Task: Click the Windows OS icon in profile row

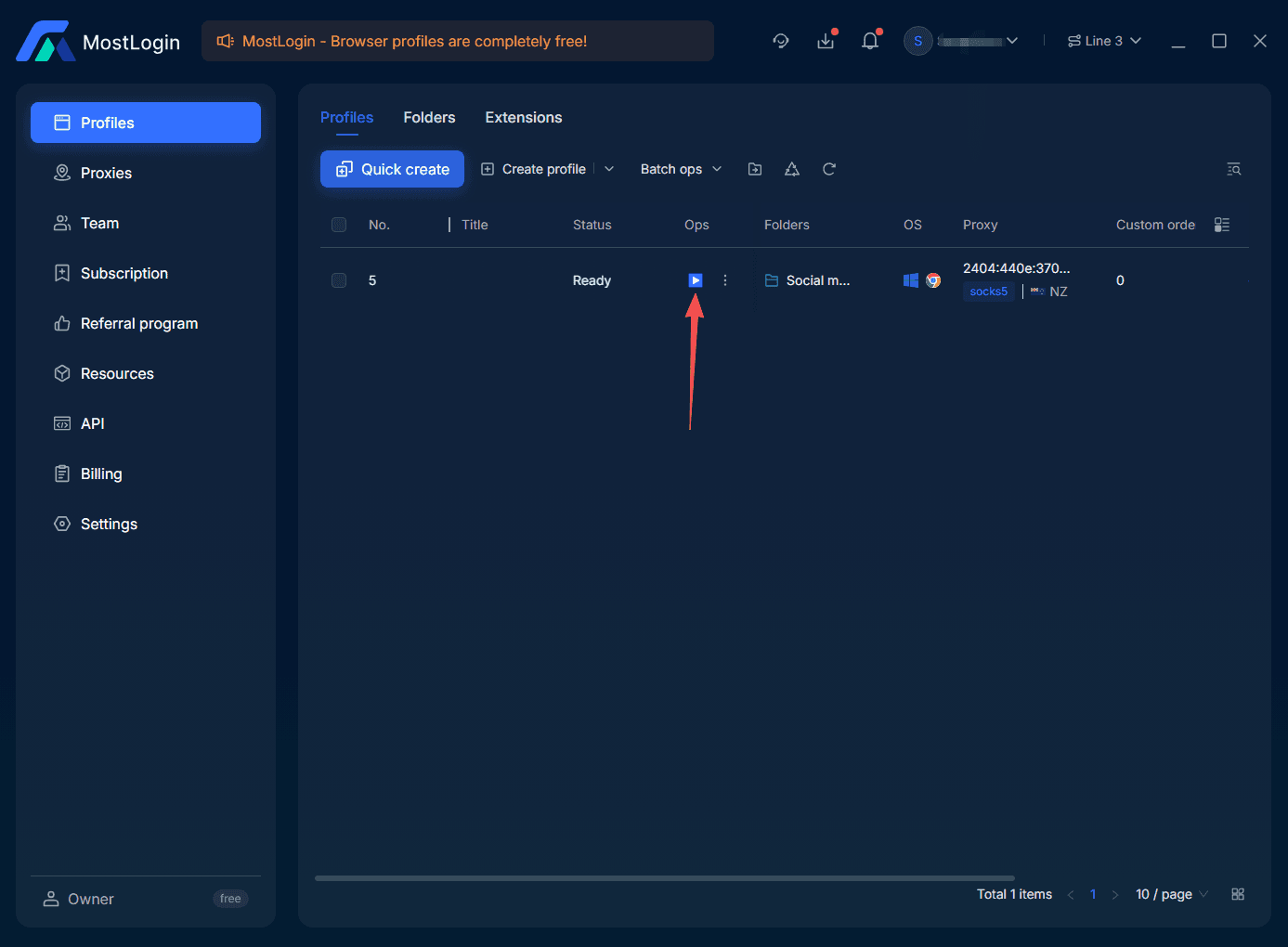Action: coord(911,280)
